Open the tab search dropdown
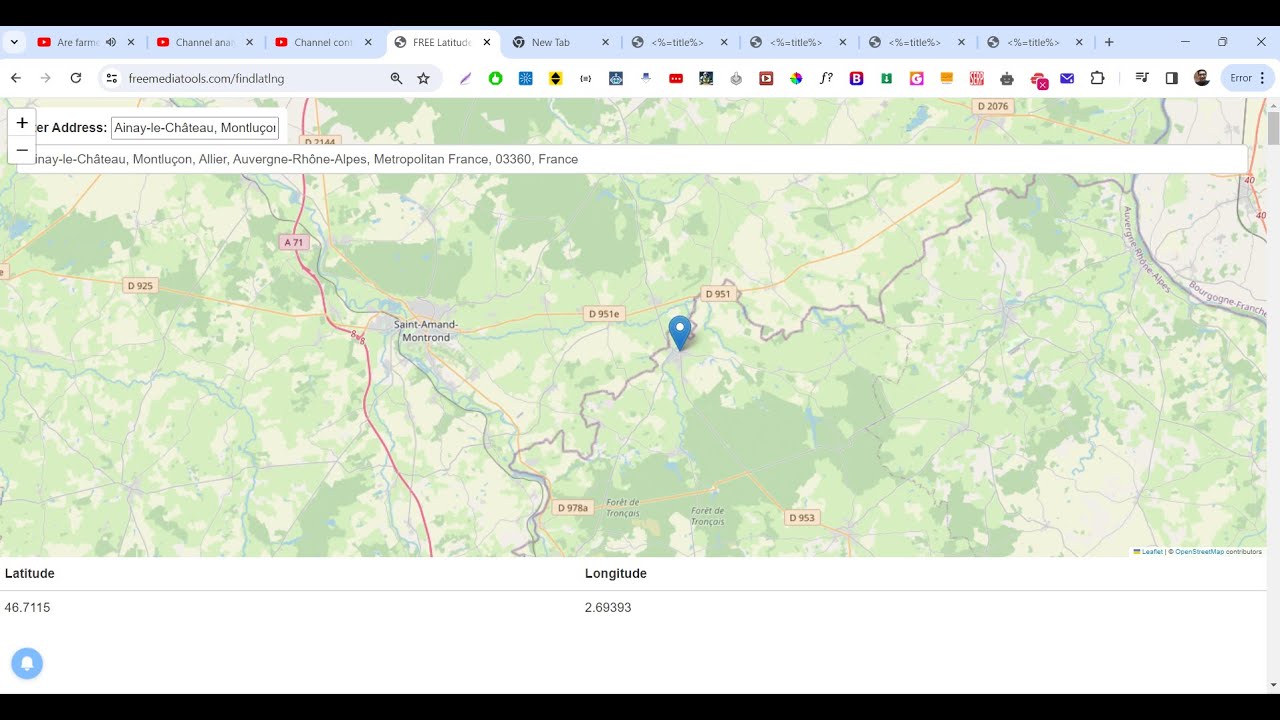1280x720 pixels. (x=14, y=42)
